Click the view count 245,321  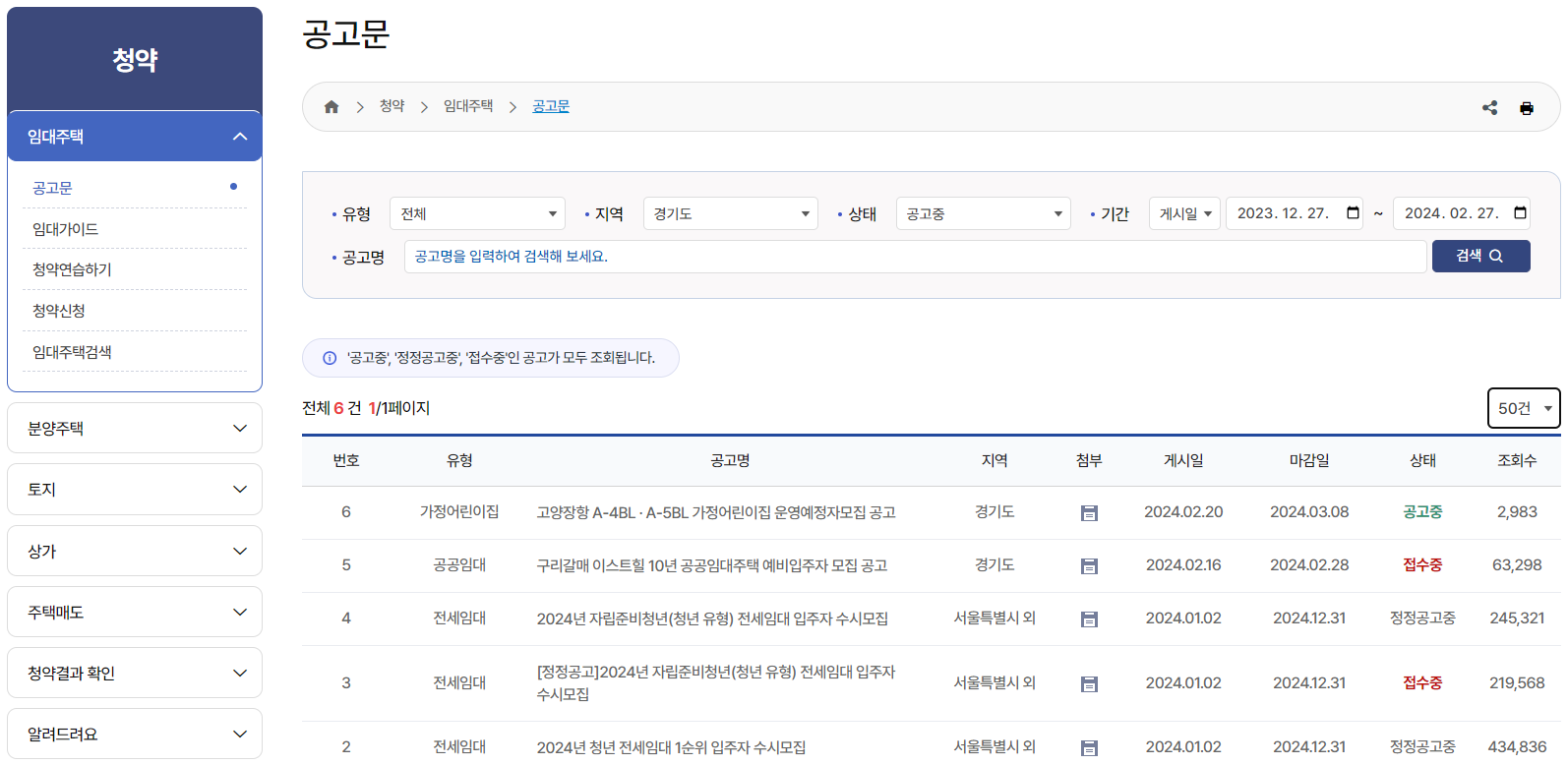(x=1517, y=618)
